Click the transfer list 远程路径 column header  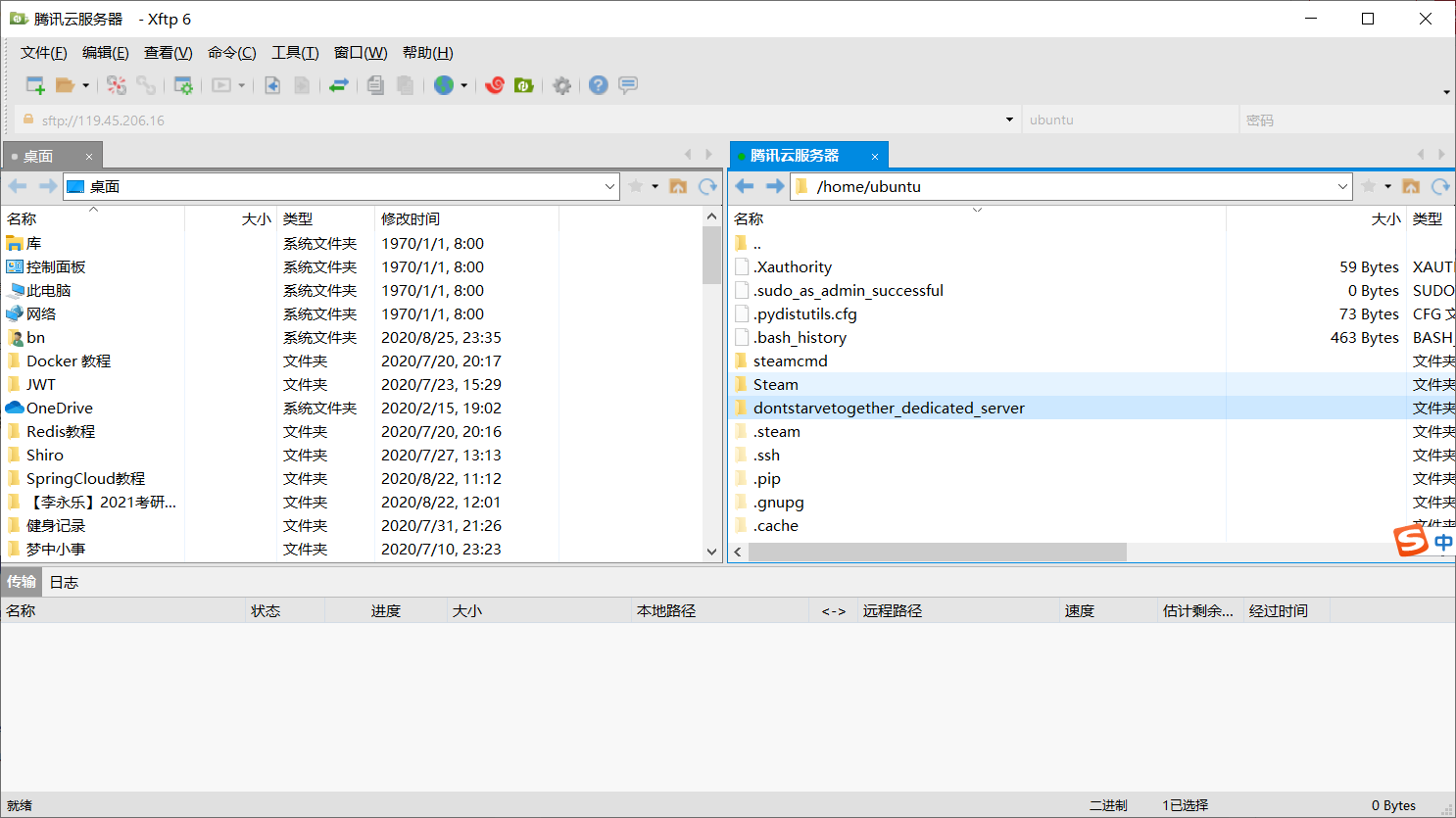coord(958,610)
